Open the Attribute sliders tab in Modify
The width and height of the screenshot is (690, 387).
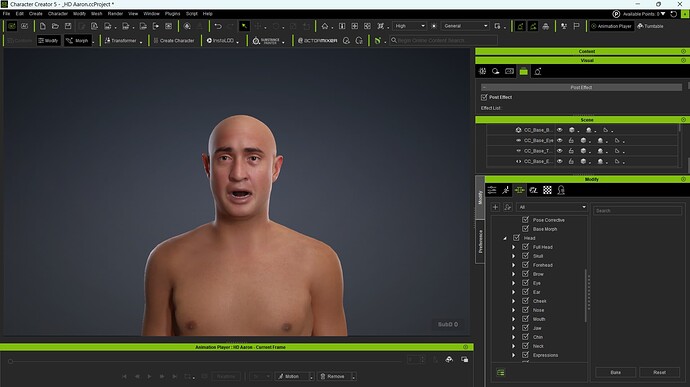tap(492, 190)
